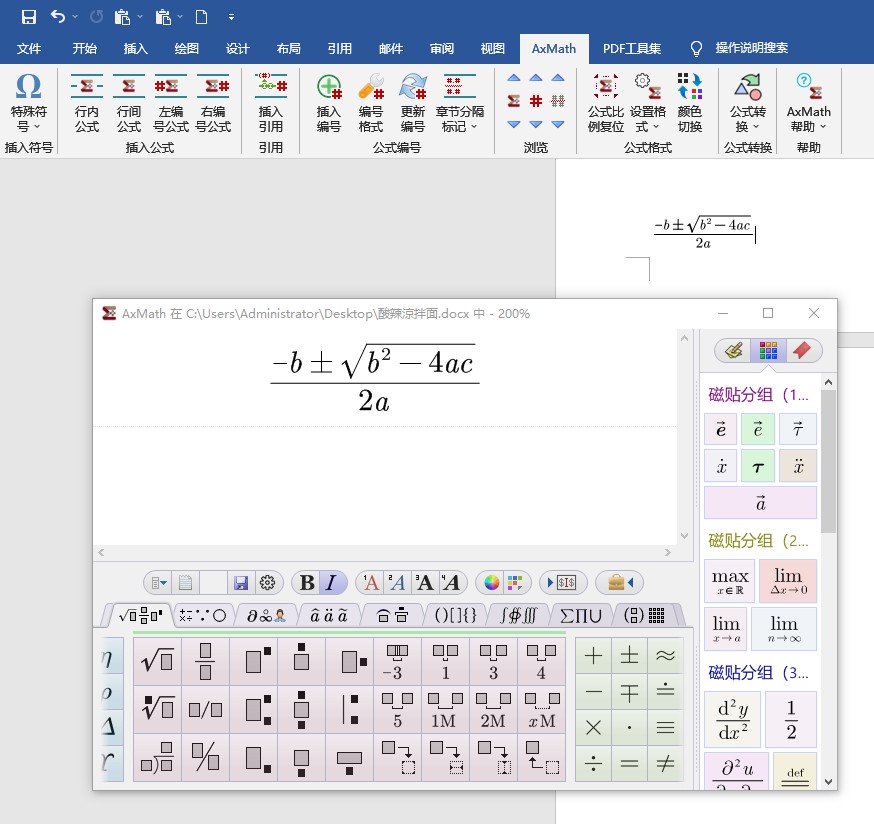The width and height of the screenshot is (874, 824).
Task: Select the bold upright A font style
Action: click(x=425, y=583)
